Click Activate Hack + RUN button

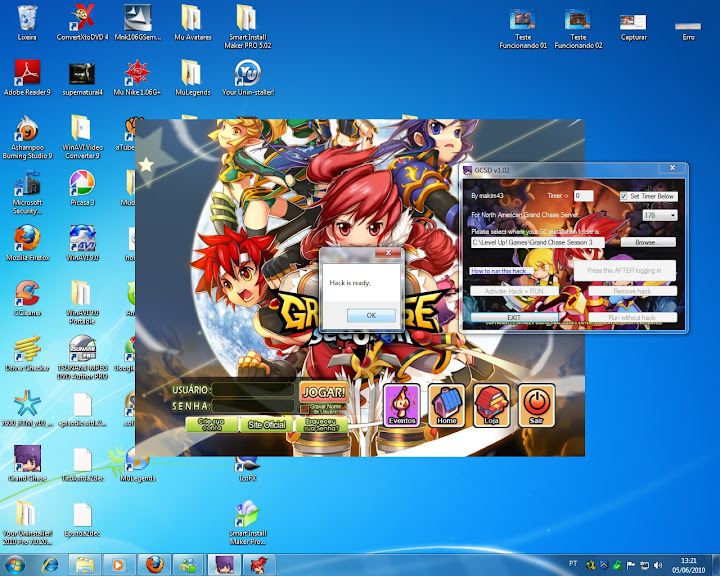(x=514, y=291)
